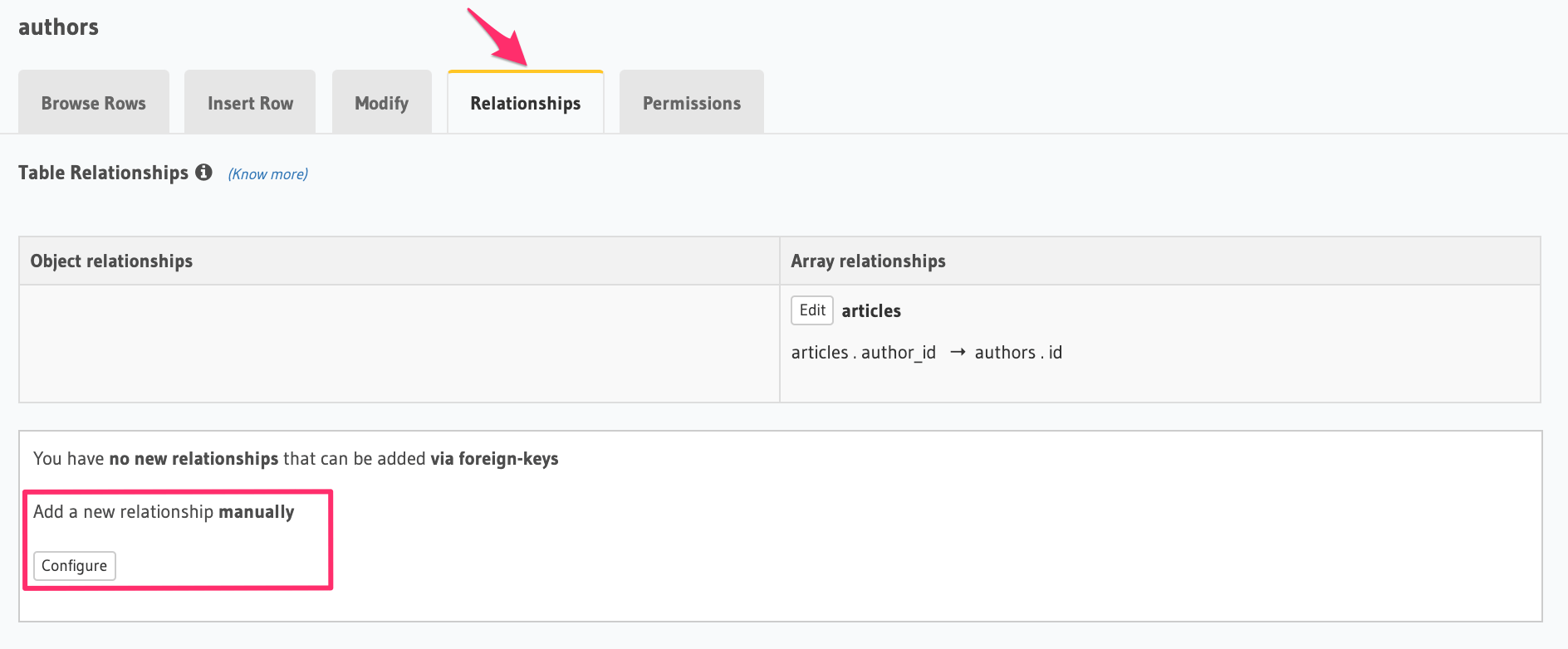The width and height of the screenshot is (1568, 649).
Task: Click the Array relationships column header
Action: click(868, 261)
